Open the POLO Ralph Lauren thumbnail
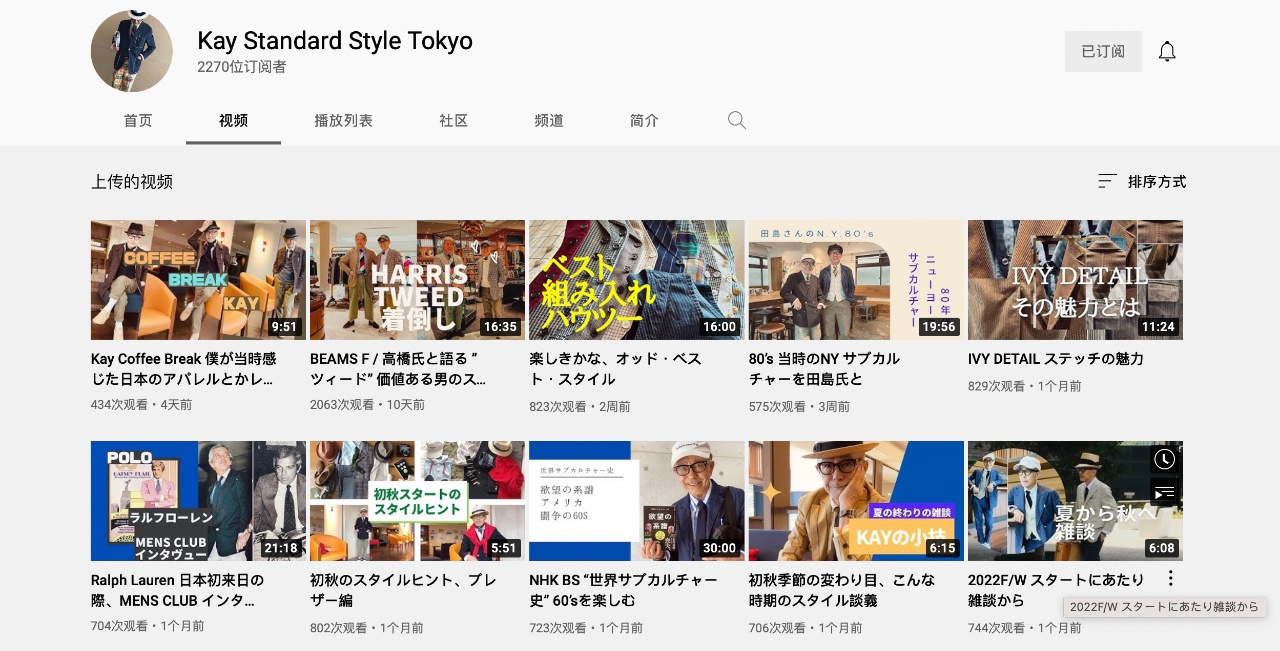This screenshot has height=651, width=1280. (198, 501)
